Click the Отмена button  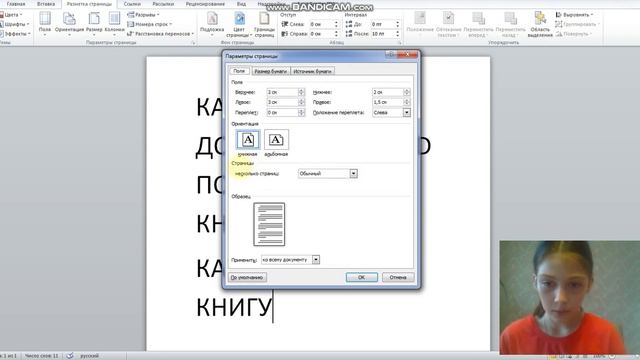click(398, 277)
